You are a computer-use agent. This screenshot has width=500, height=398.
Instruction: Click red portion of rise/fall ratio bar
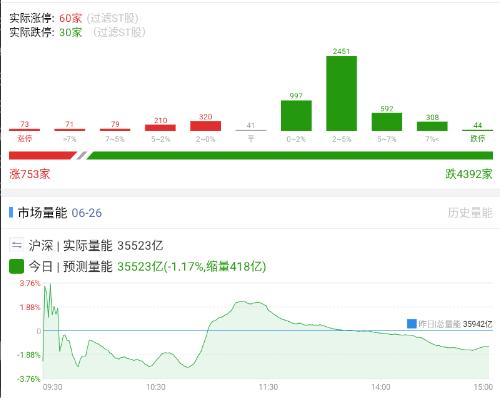42,155
